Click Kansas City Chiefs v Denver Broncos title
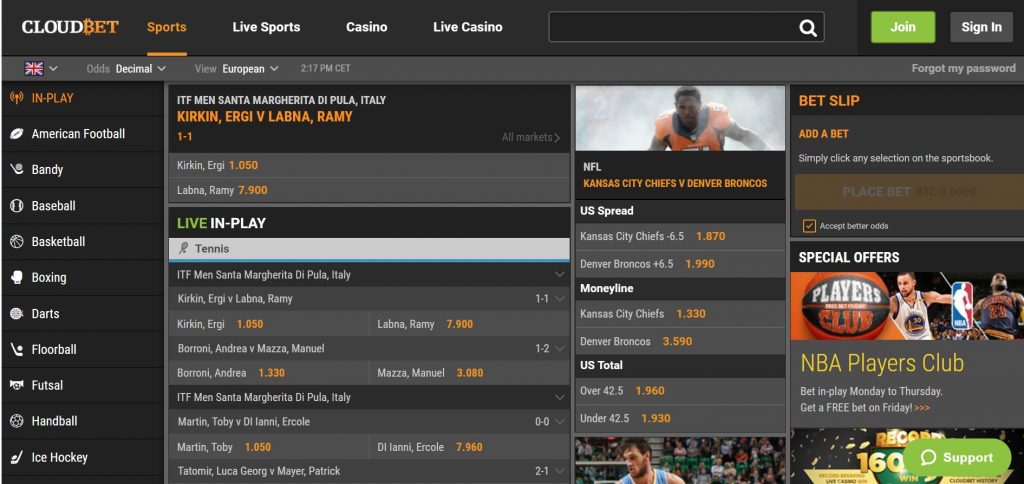 coord(675,184)
